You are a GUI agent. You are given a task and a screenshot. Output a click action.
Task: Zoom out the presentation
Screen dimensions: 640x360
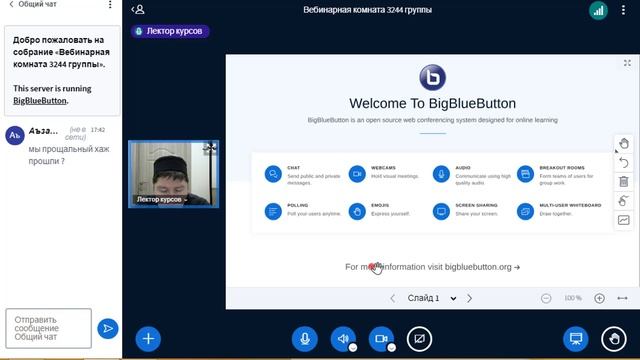tap(546, 298)
